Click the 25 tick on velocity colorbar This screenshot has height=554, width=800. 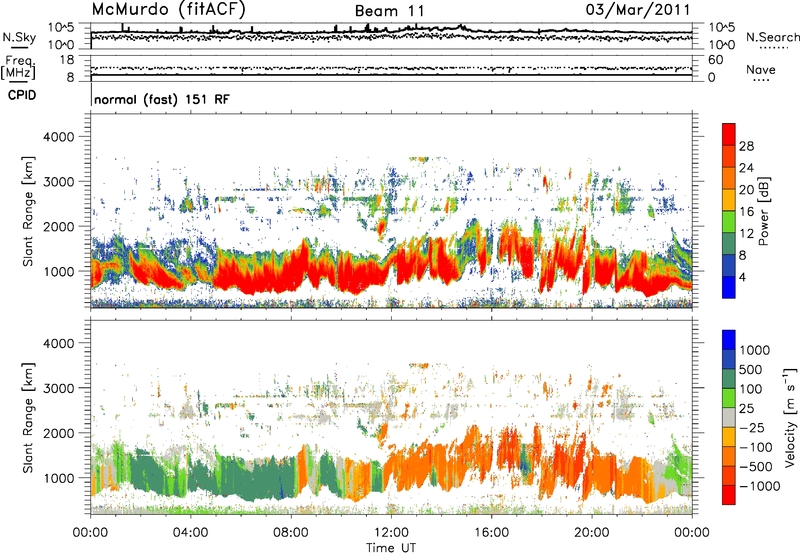click(x=746, y=408)
